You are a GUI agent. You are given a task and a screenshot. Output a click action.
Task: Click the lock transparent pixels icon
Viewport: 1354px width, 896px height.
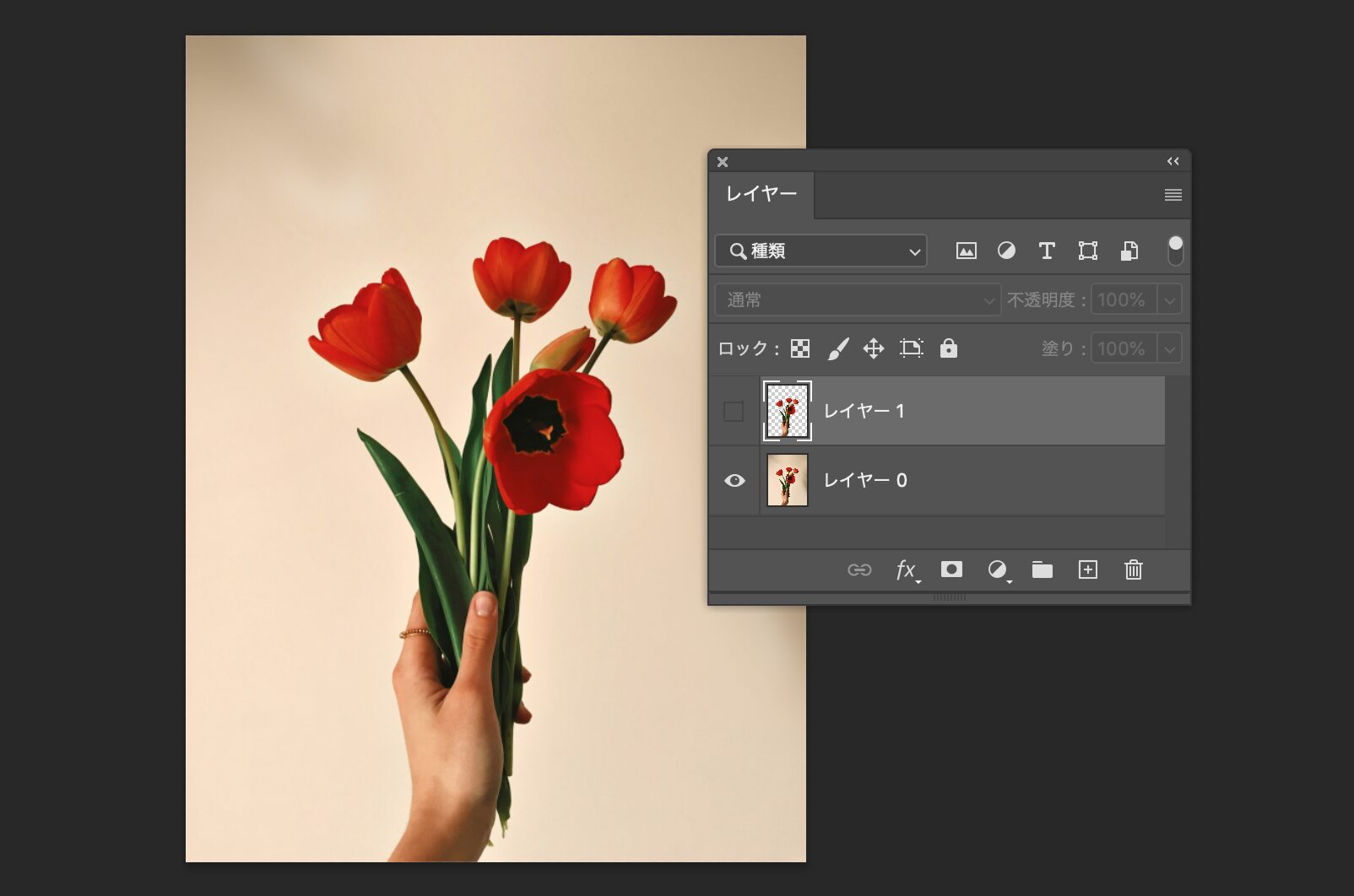(800, 348)
